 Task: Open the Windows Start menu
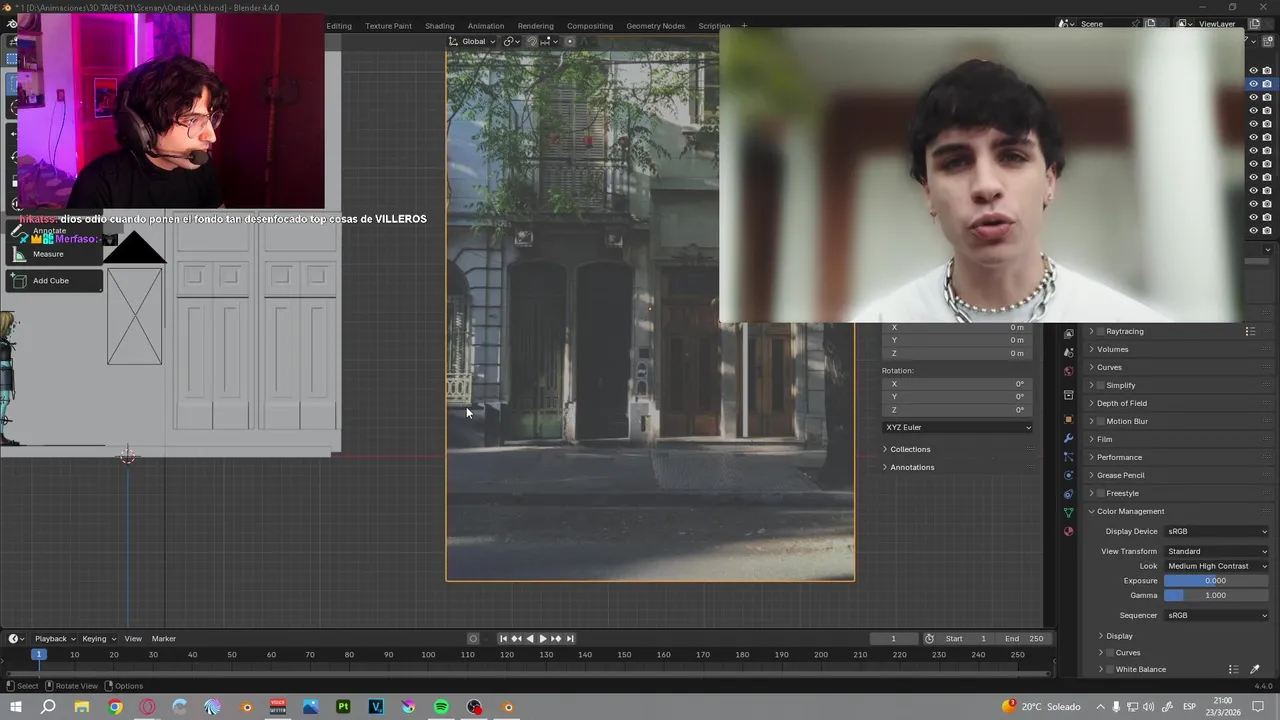(16, 707)
